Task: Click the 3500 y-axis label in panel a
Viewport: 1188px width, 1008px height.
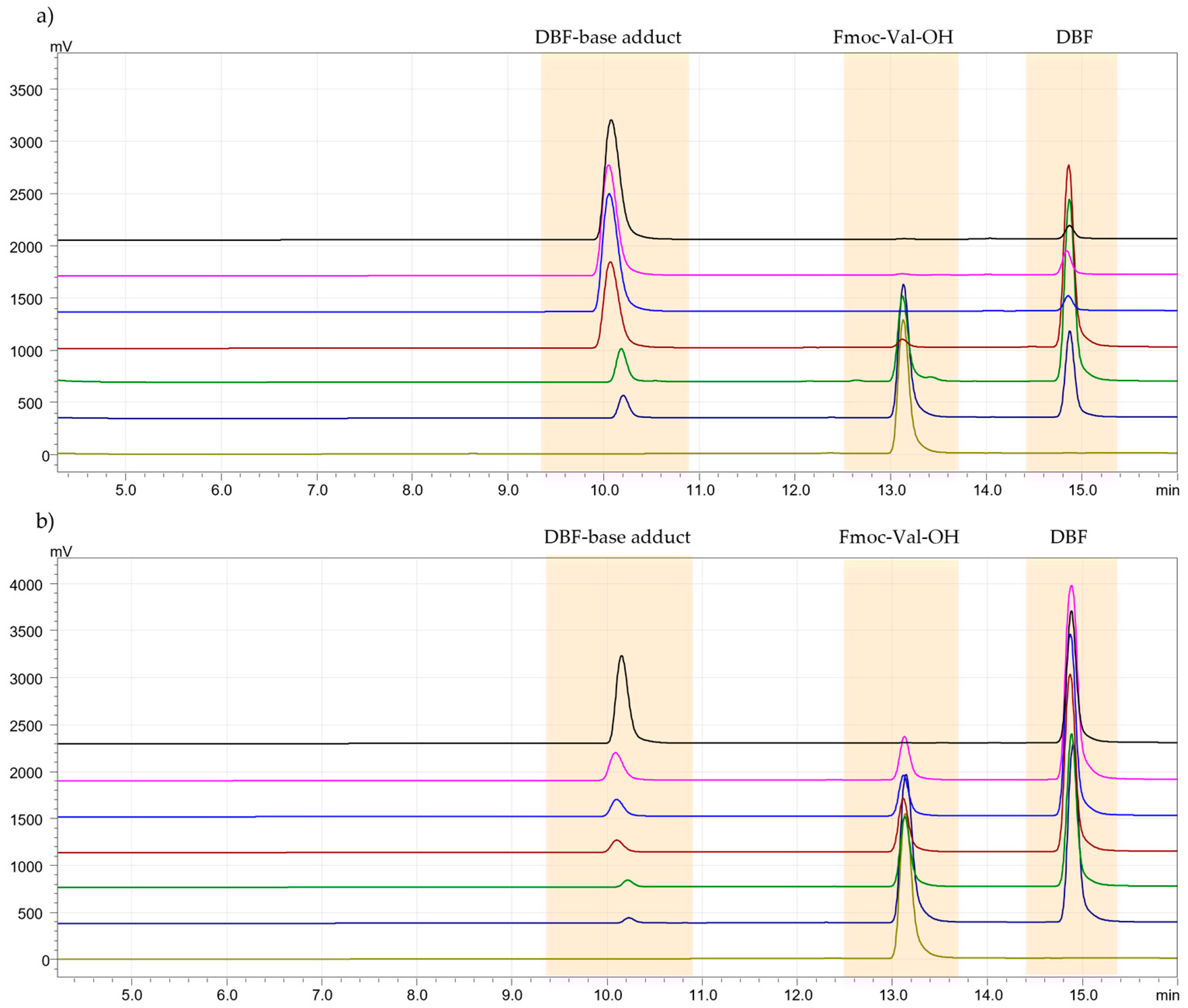Action: pos(26,90)
